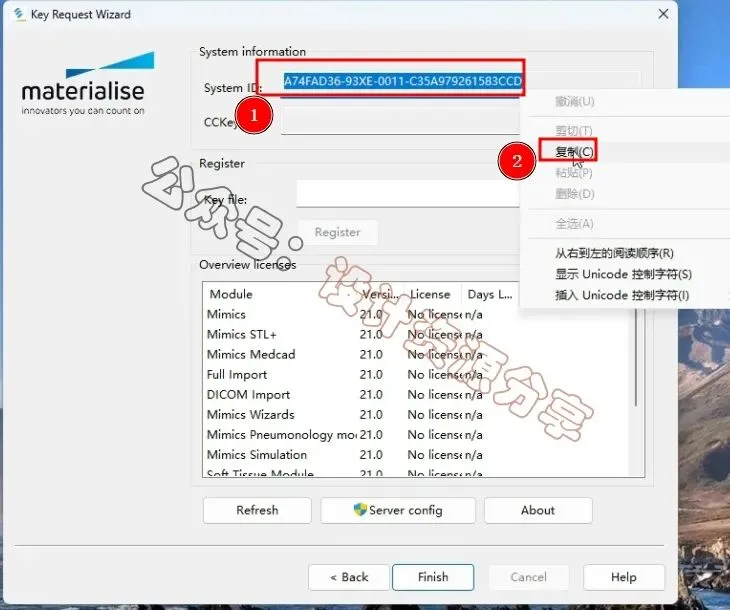Open Help for the wizard
Viewport: 730px width, 610px height.
(624, 577)
